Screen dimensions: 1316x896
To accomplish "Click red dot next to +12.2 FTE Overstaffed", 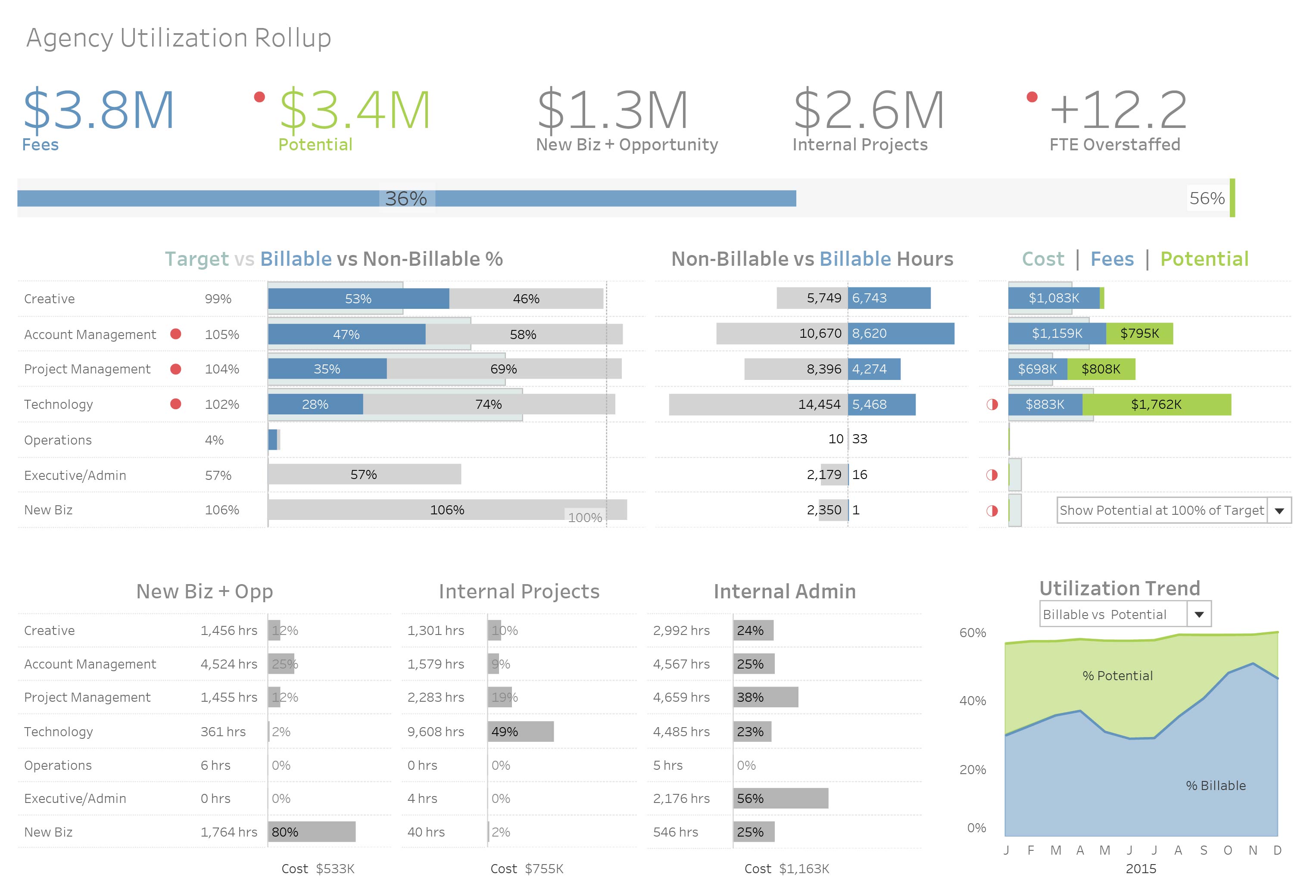I will (x=1032, y=97).
